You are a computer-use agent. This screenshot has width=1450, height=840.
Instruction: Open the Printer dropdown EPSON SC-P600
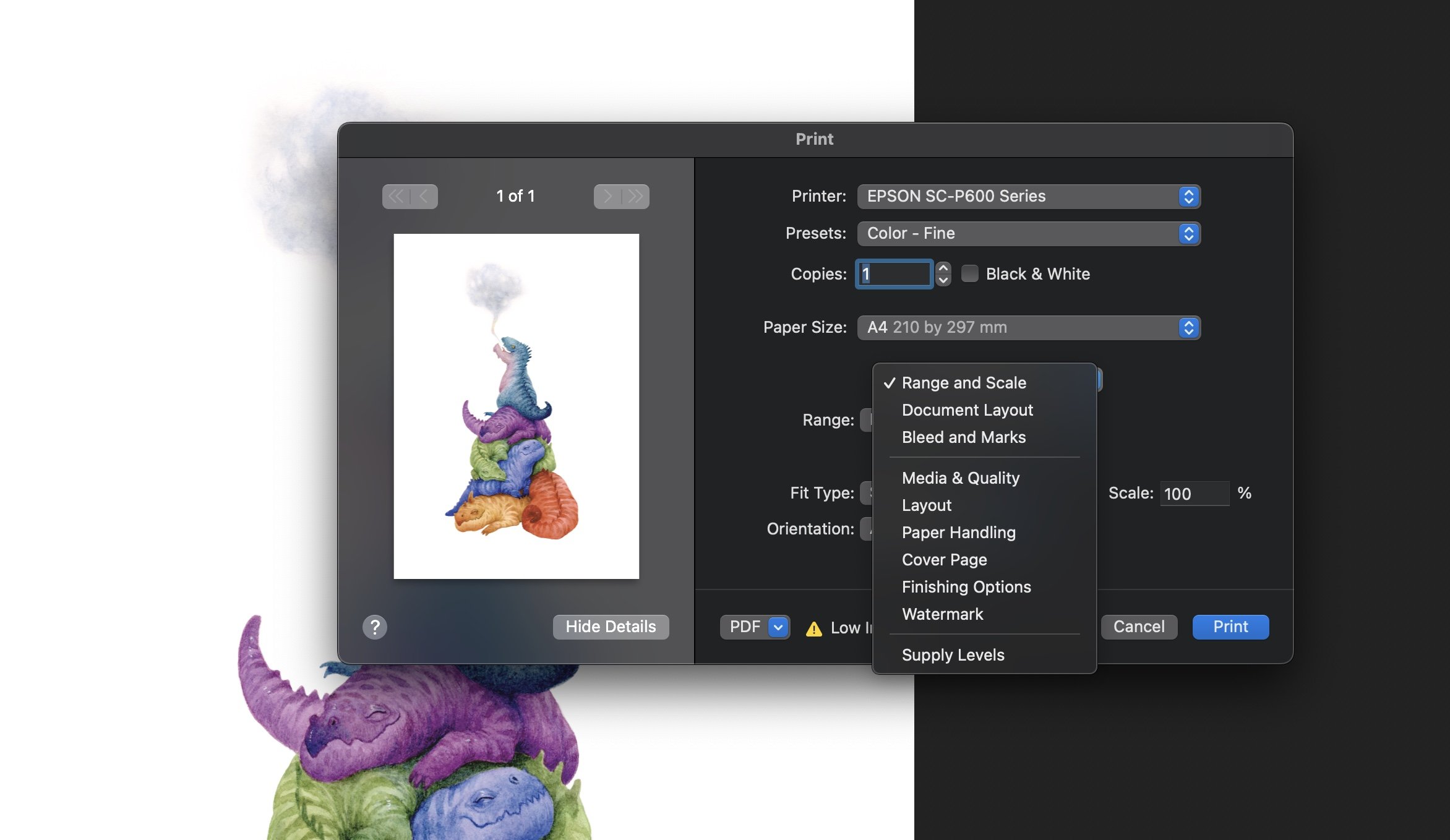click(1029, 197)
